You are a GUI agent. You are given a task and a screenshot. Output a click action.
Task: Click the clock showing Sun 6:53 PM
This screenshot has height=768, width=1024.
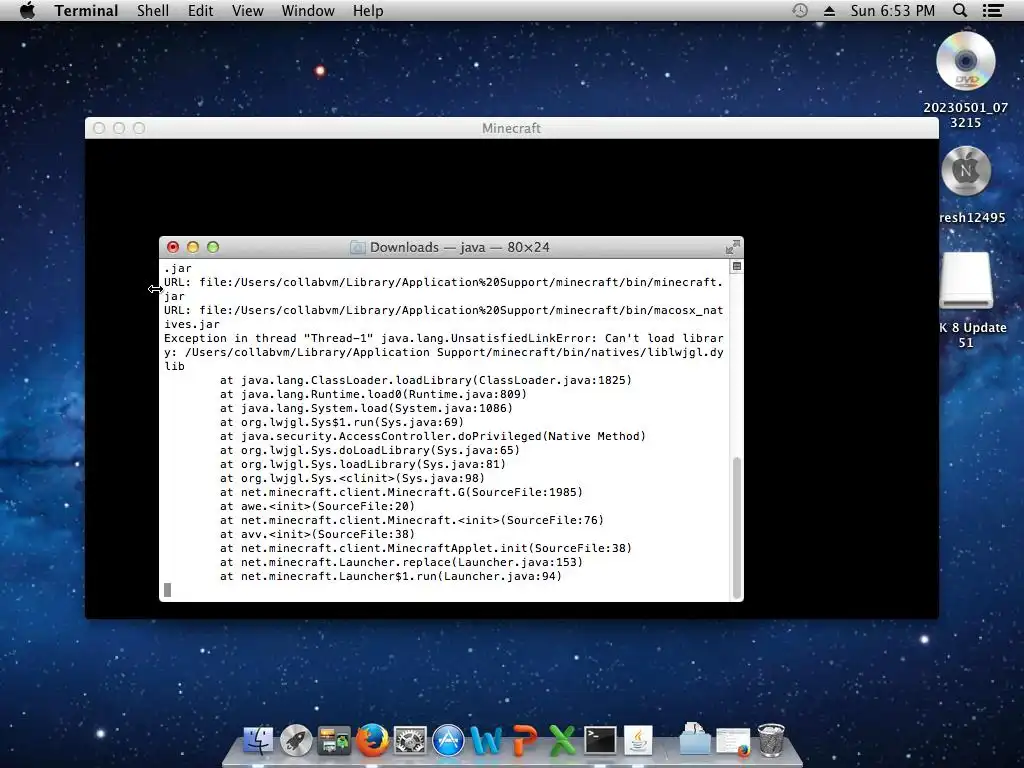pos(892,10)
